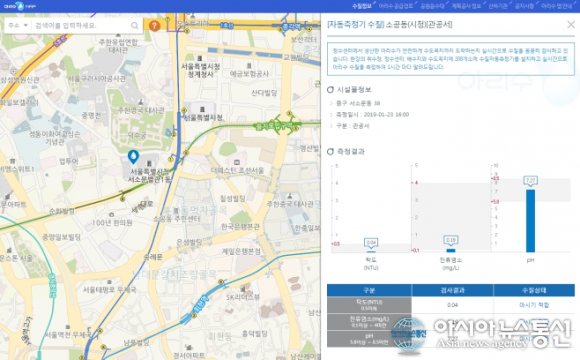Close the water quality measurement panel
The height and width of the screenshot is (360, 580).
(571, 25)
